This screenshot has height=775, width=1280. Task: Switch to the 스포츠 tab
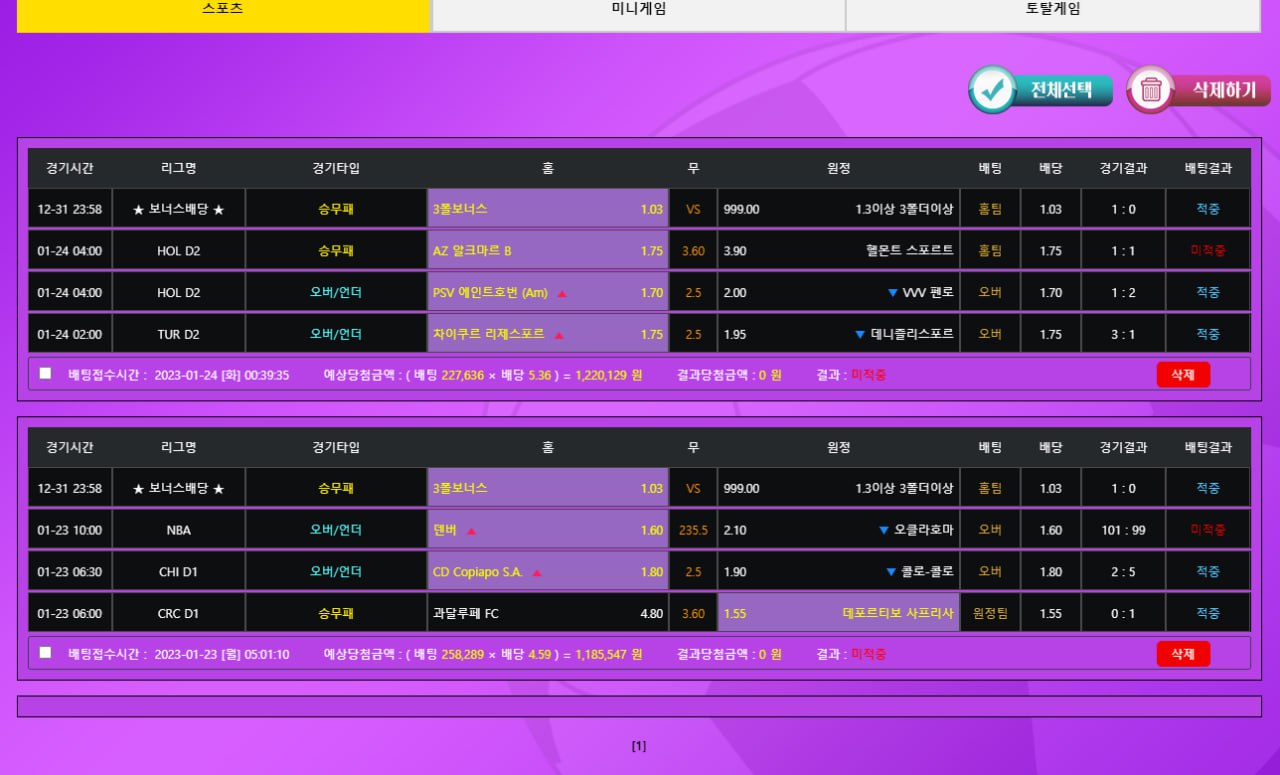pyautogui.click(x=223, y=10)
